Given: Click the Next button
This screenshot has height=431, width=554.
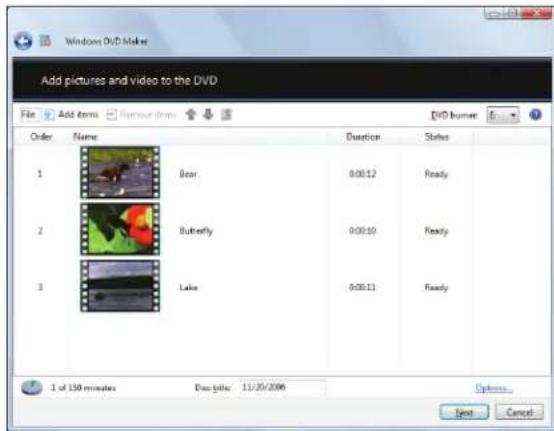Looking at the screenshot, I should click(464, 412).
